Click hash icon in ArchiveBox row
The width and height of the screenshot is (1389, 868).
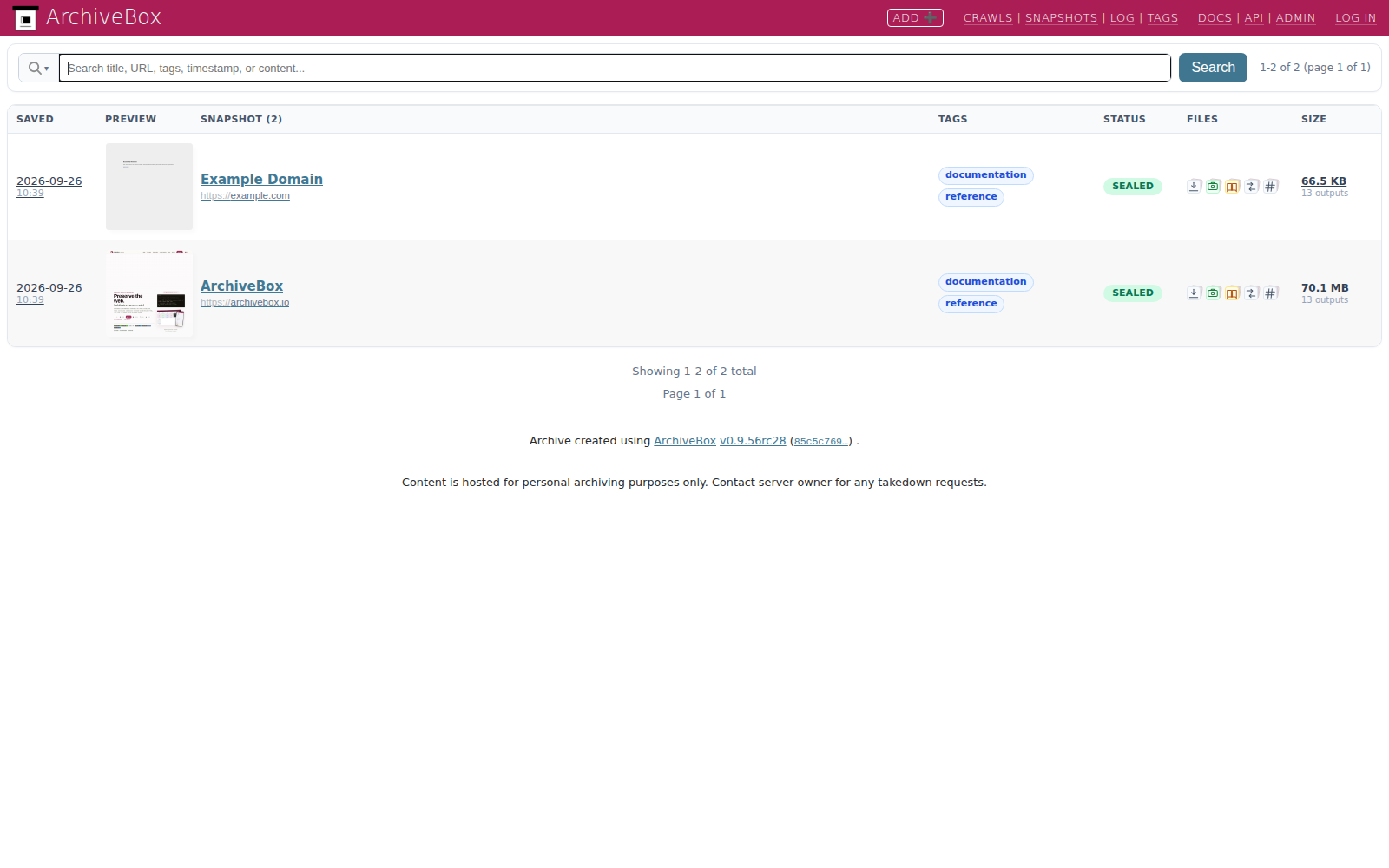(x=1271, y=293)
